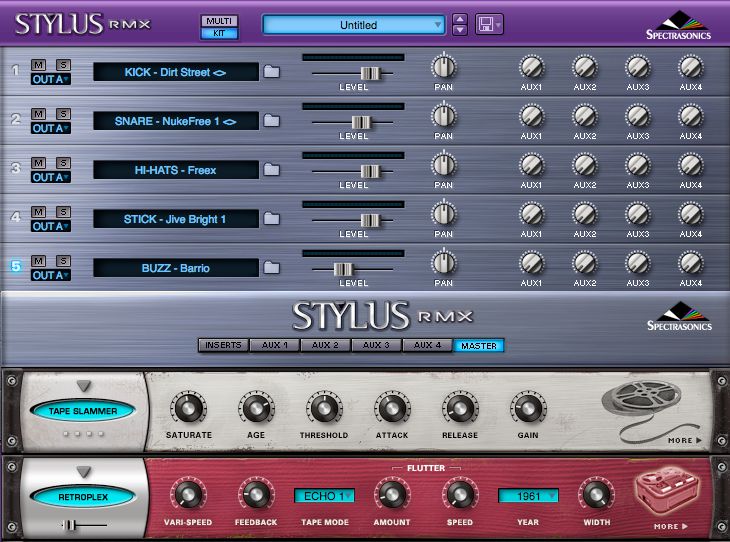Open folder browser for KICK - Dirt Street
This screenshot has height=542, width=730.
coord(272,72)
